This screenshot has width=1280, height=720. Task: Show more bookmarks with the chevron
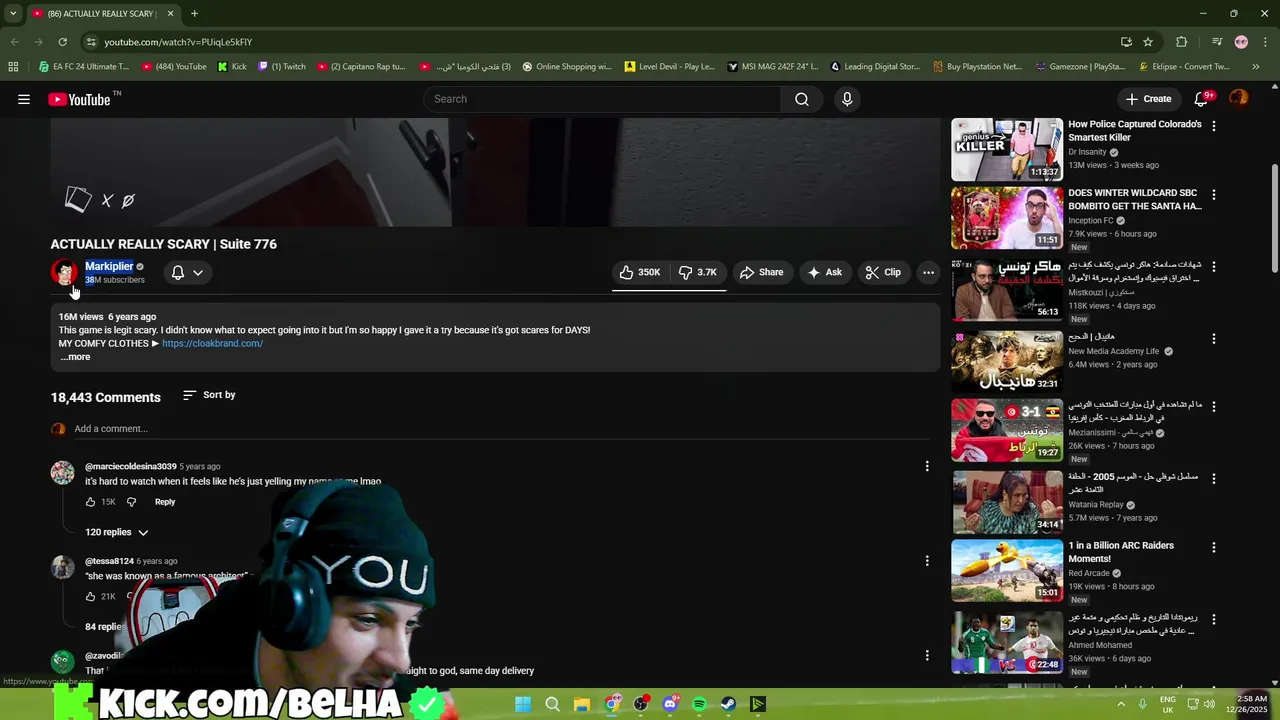tap(1255, 67)
